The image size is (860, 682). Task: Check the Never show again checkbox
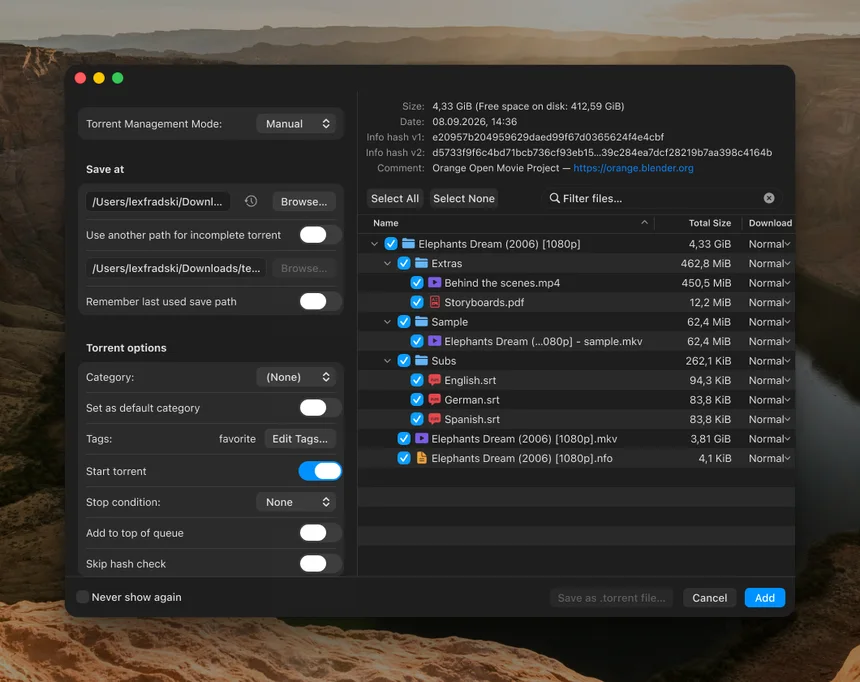point(82,597)
